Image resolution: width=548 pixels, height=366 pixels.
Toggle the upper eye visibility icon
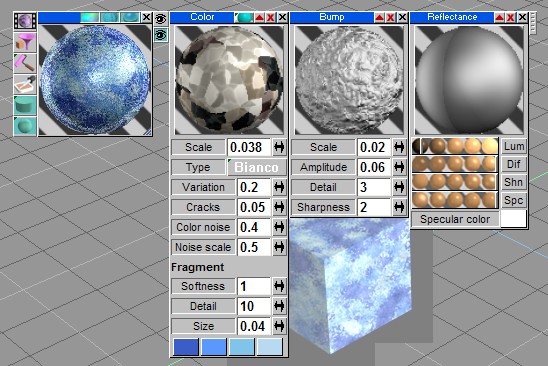click(161, 19)
